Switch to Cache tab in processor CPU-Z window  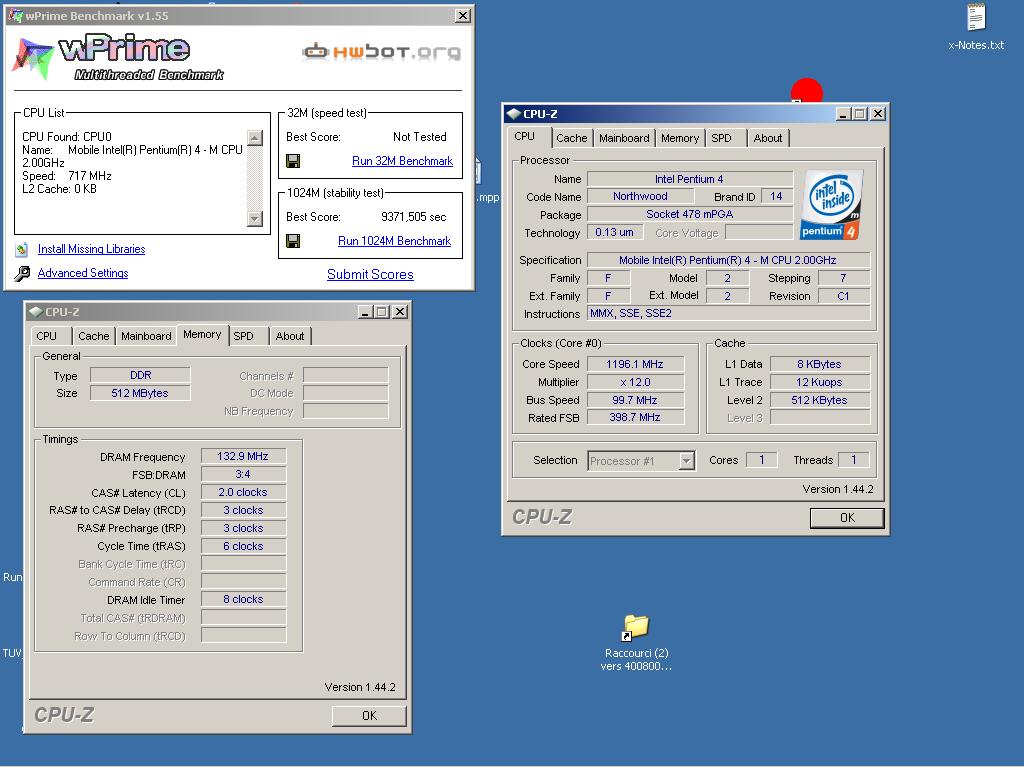tap(571, 138)
